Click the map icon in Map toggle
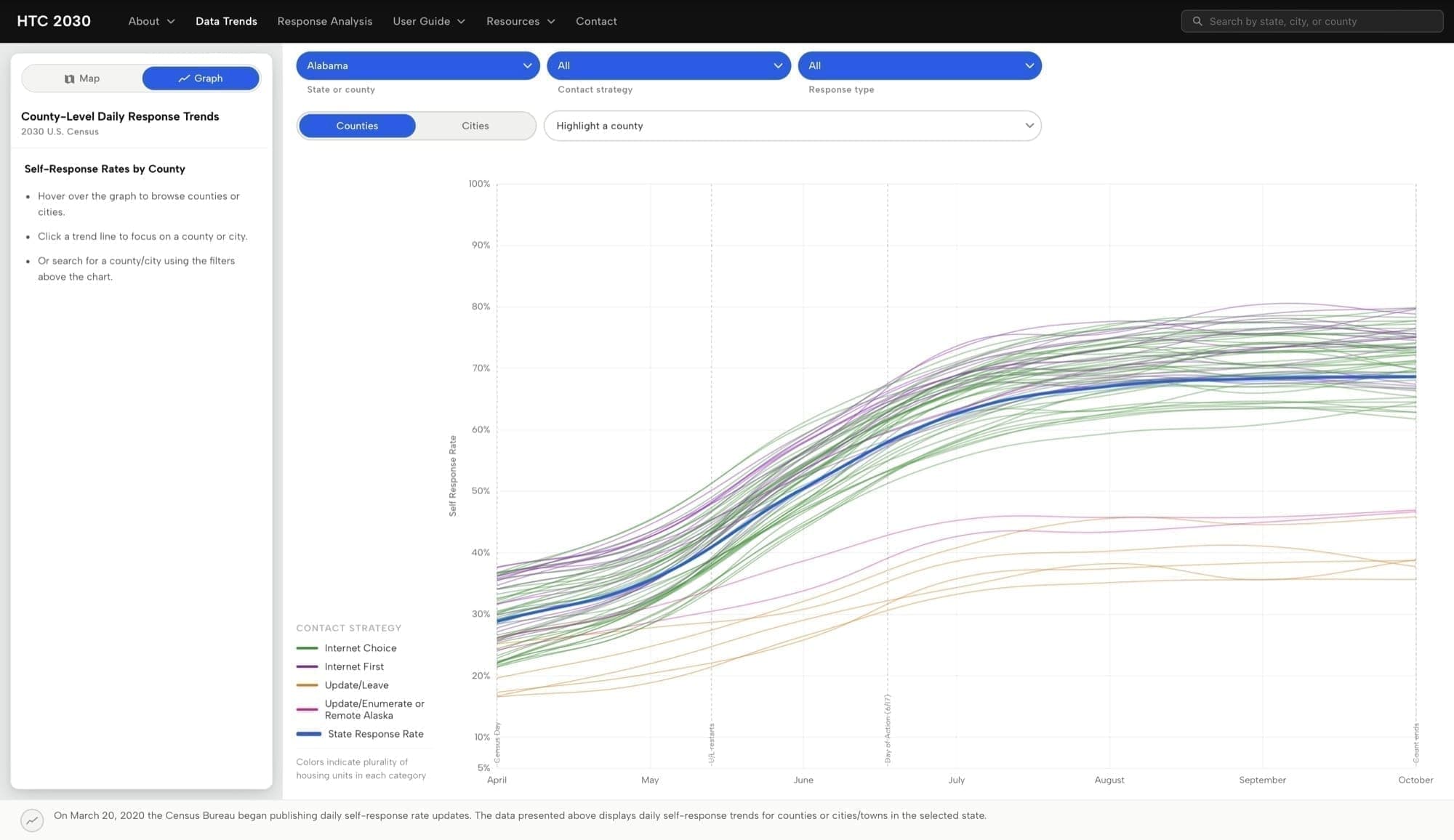 click(x=69, y=78)
